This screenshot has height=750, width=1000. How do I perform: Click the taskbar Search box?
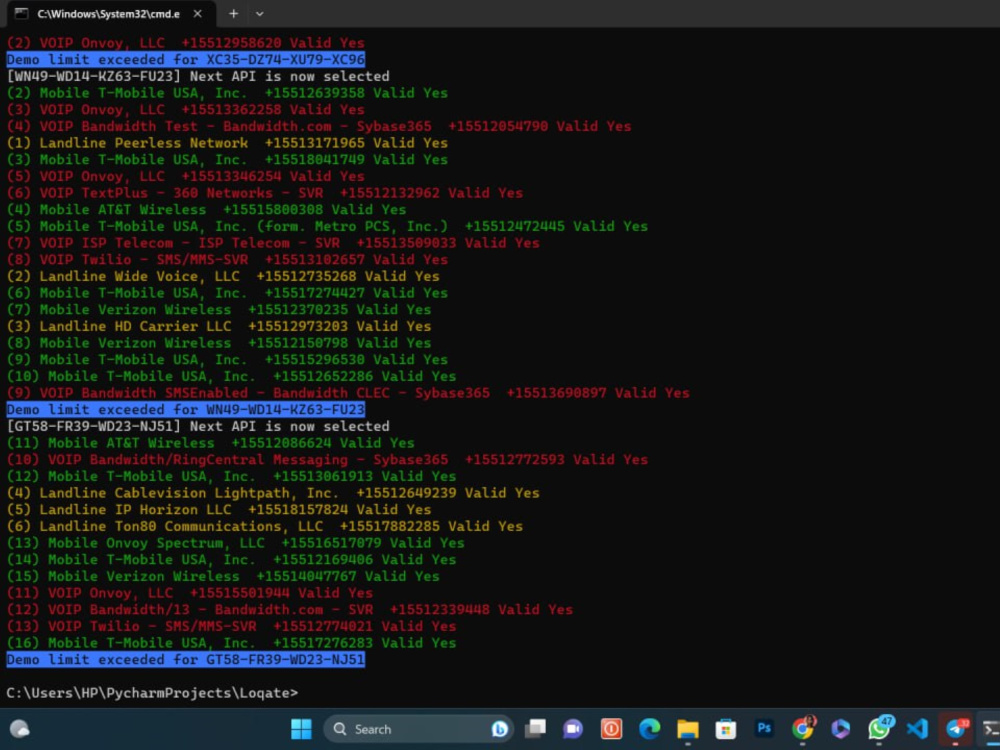point(418,729)
